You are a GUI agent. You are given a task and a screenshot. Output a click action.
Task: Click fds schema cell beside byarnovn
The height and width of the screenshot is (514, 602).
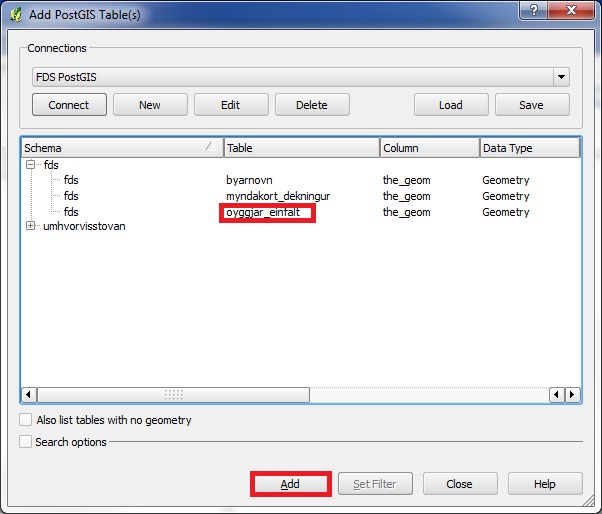pyautogui.click(x=71, y=180)
